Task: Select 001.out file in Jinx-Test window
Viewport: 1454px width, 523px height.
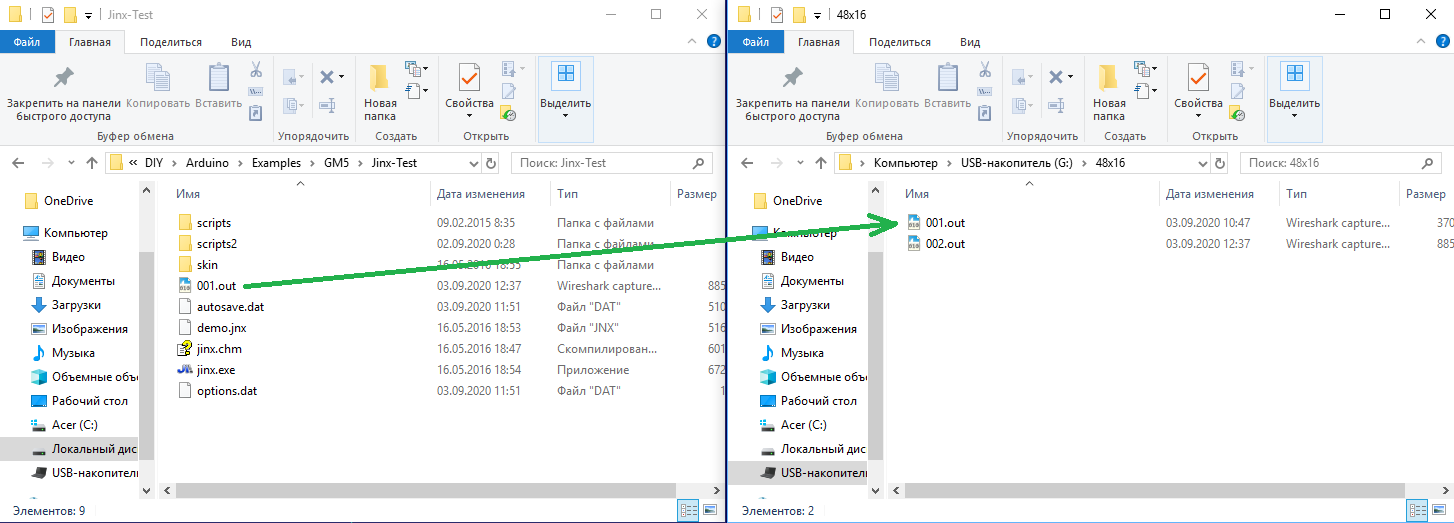Action: pyautogui.click(x=216, y=285)
